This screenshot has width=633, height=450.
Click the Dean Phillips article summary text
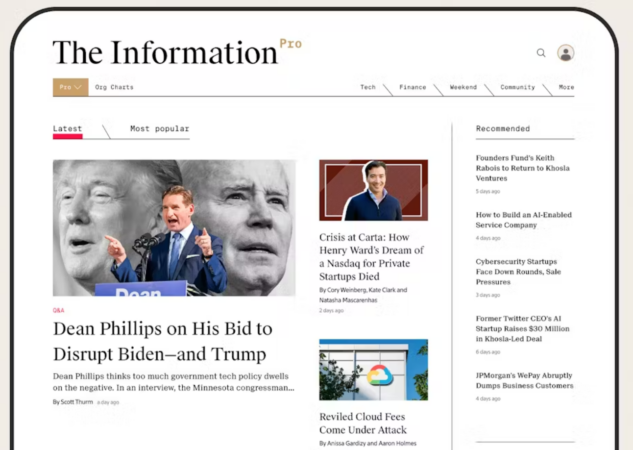(x=174, y=382)
